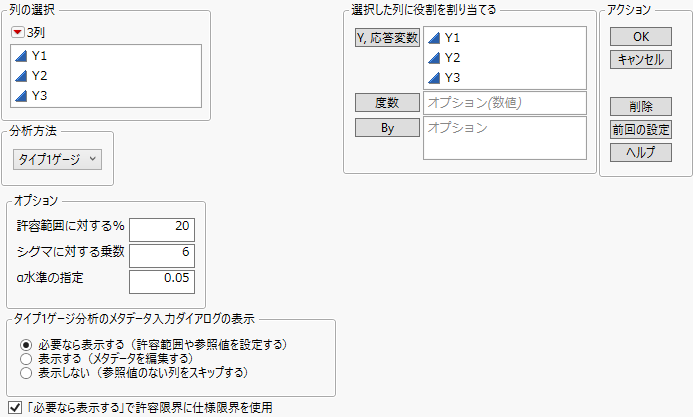Click the 許容範囲に対する% input field
Screen dimensions: 693x417
click(160, 227)
